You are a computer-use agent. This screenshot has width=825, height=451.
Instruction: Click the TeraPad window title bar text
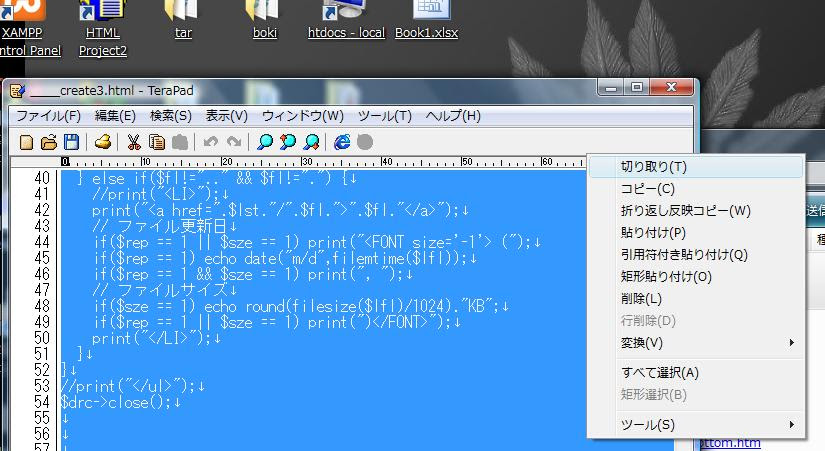point(112,91)
